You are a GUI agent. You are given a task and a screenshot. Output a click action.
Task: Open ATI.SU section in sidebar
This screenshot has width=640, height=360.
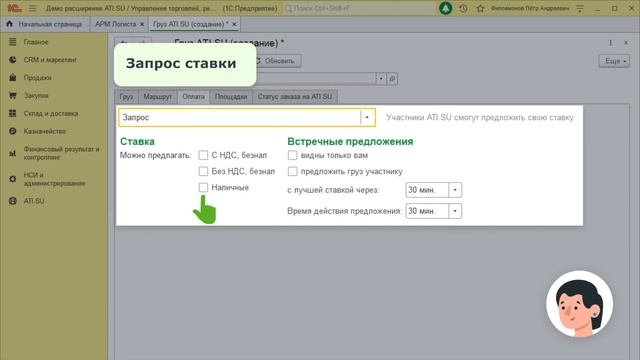tap(33, 201)
